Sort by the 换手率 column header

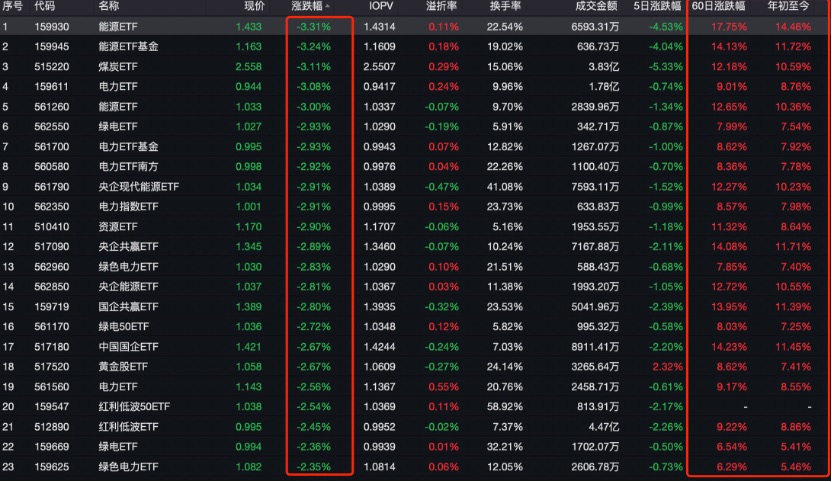505,6
